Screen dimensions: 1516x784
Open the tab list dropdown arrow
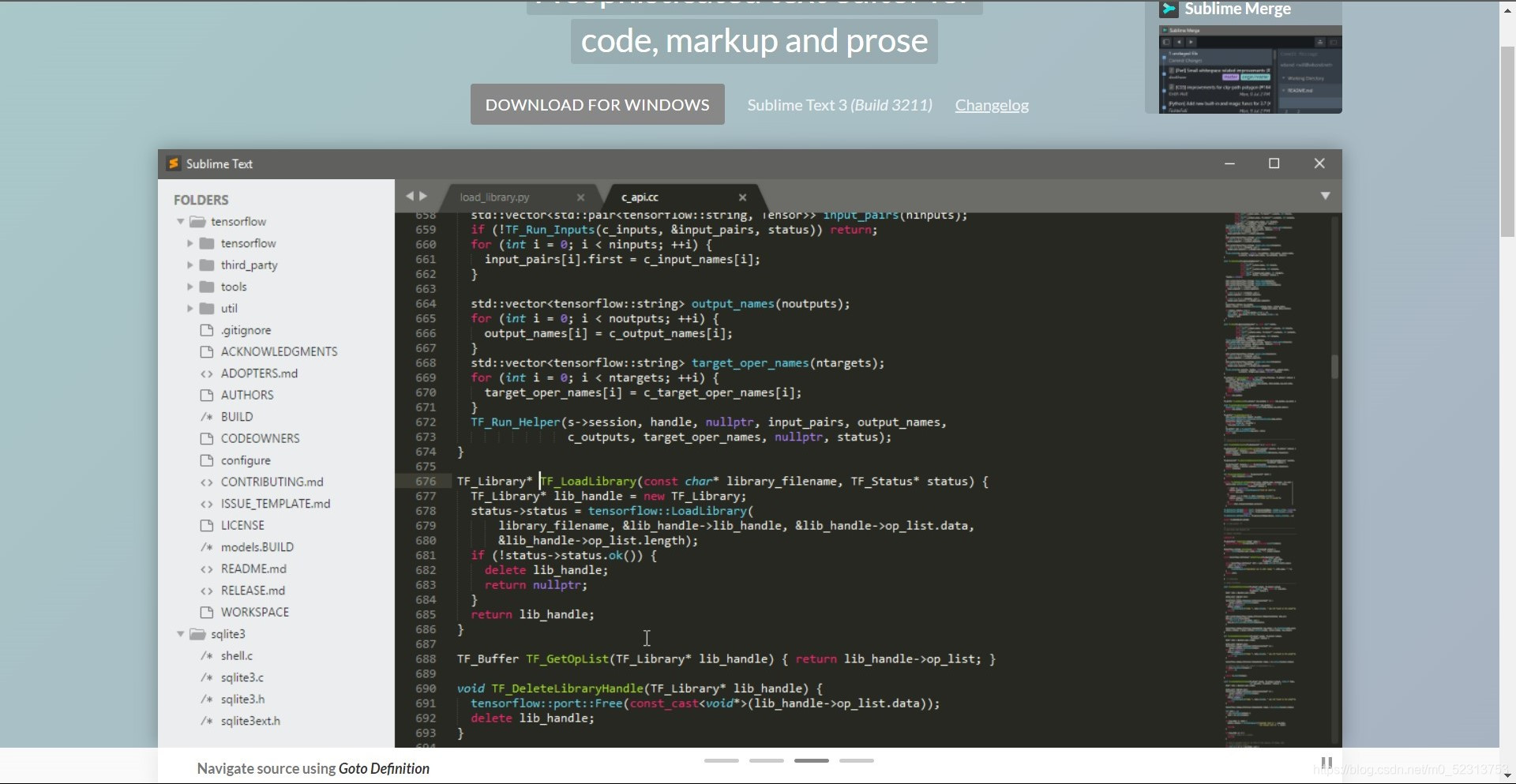tap(1325, 196)
